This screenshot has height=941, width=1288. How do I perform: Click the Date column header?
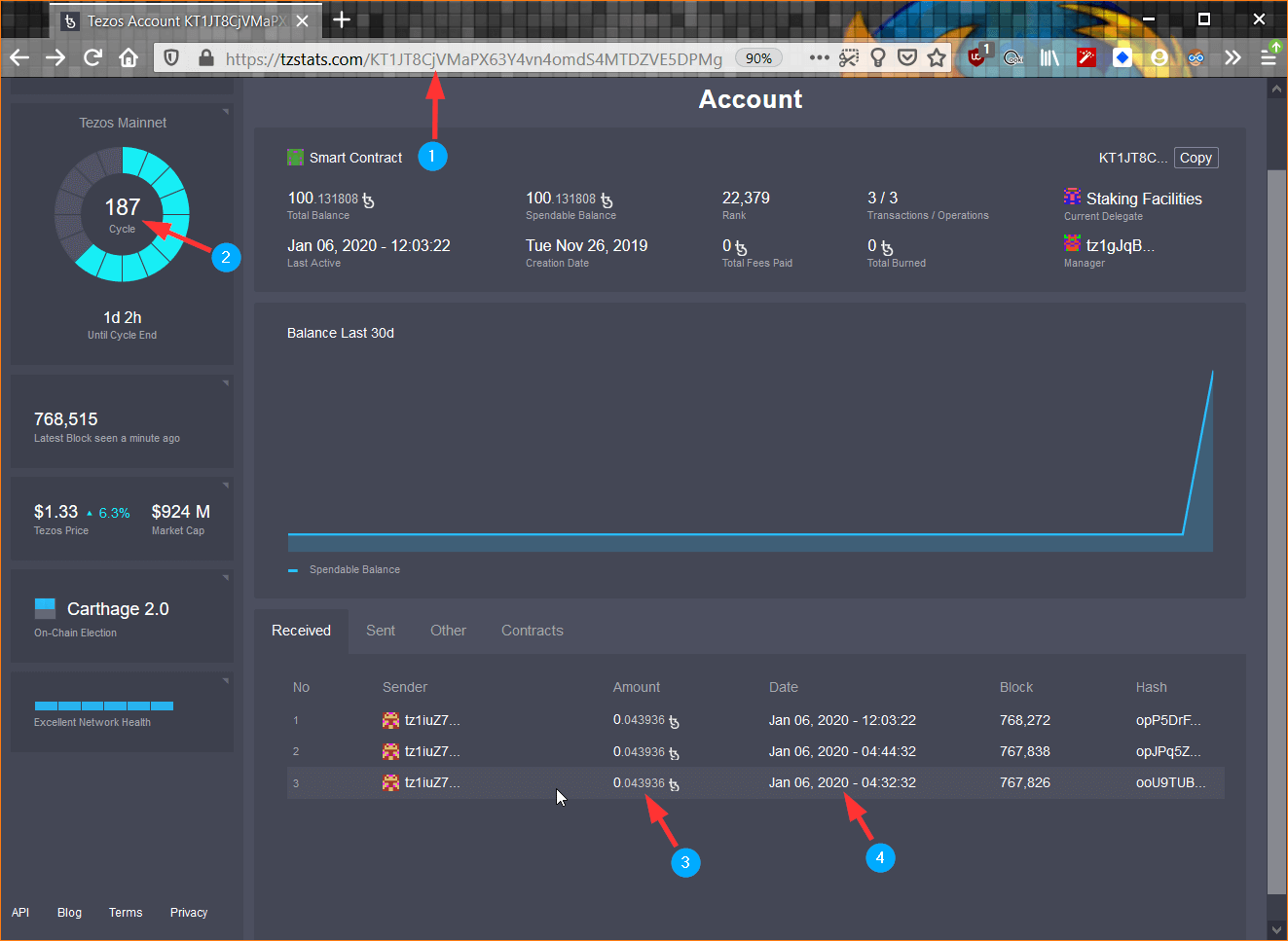tap(784, 687)
